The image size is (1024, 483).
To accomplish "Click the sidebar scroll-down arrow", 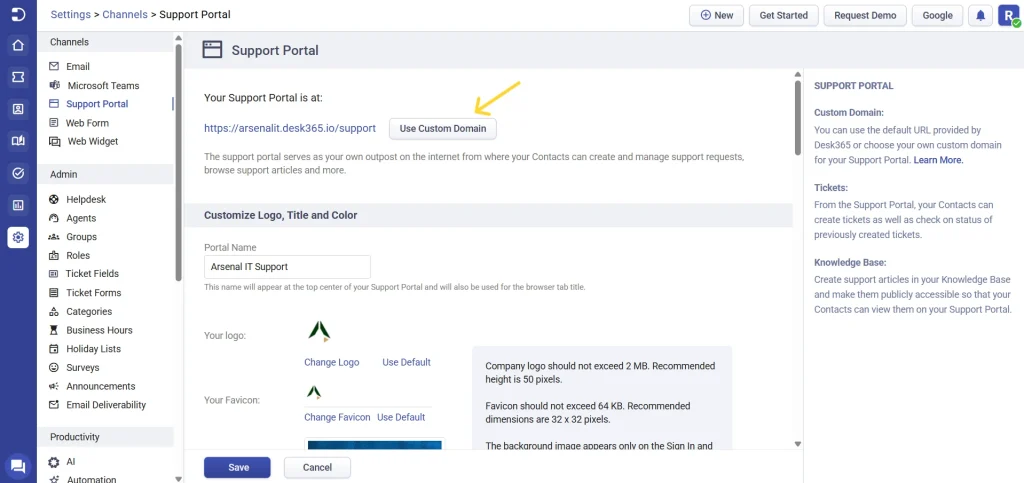I will point(178,478).
